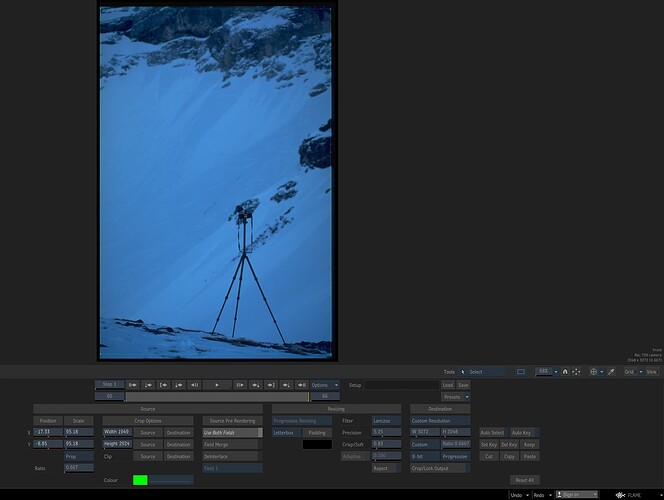Jump to the last frame
Viewport: 664px width, 500px height.
coord(302,384)
